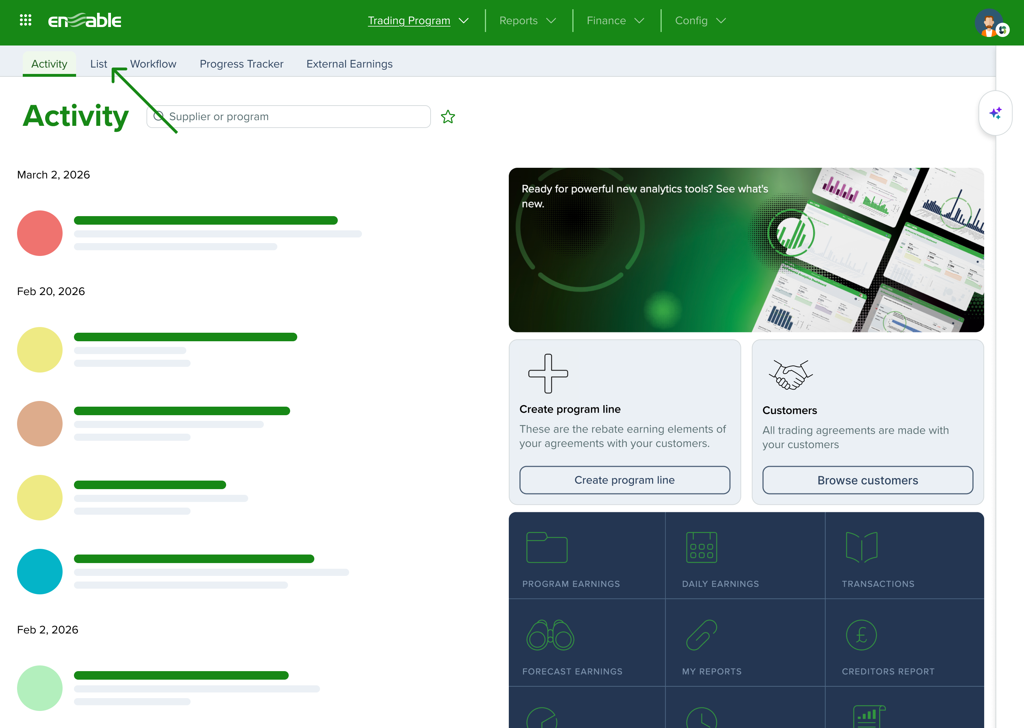Click the favorite star icon beside search
The image size is (1024, 728).
tap(448, 117)
